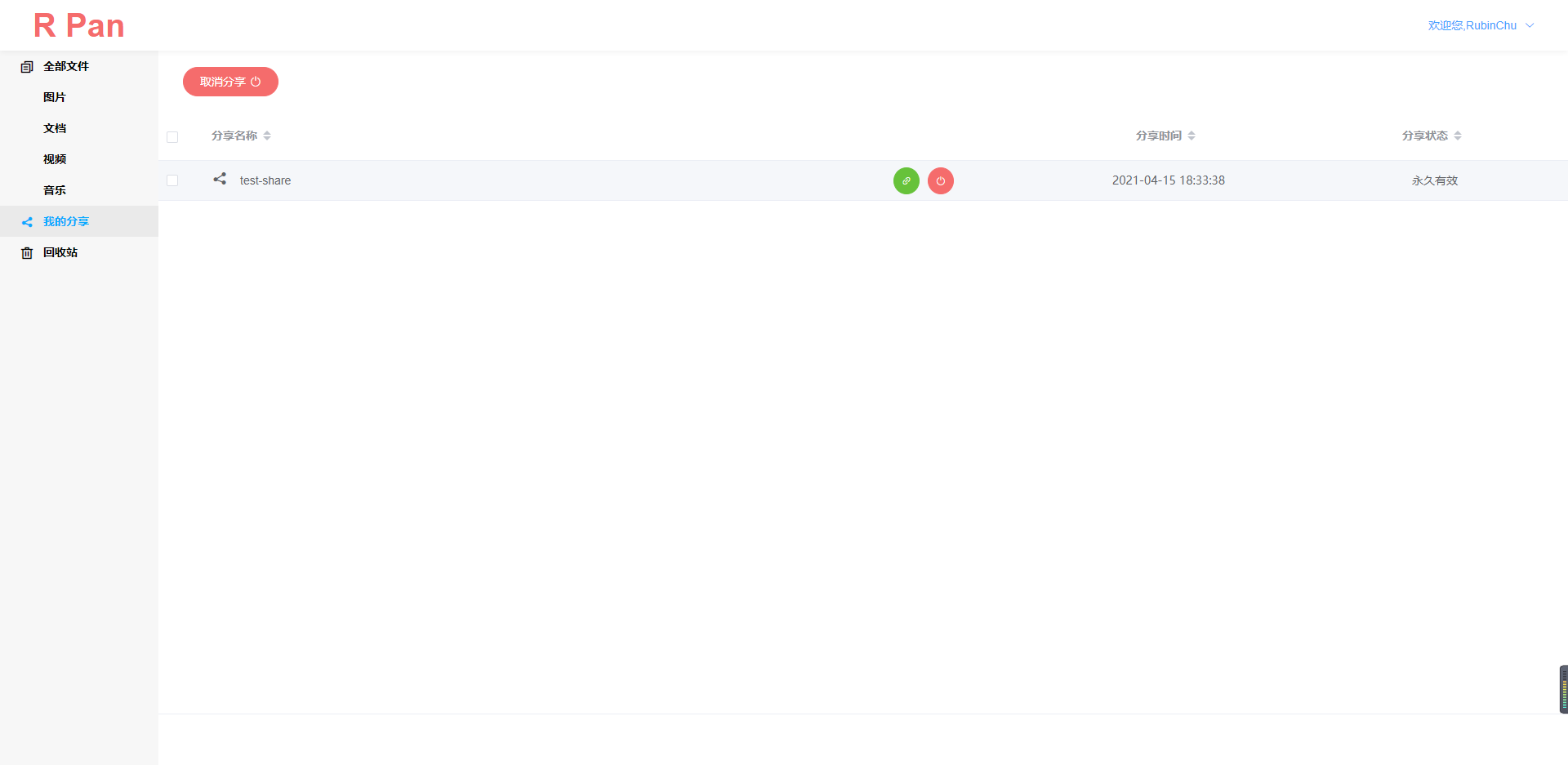Click the 永久有效 status cell
Viewport: 1568px width, 765px height.
1435,180
